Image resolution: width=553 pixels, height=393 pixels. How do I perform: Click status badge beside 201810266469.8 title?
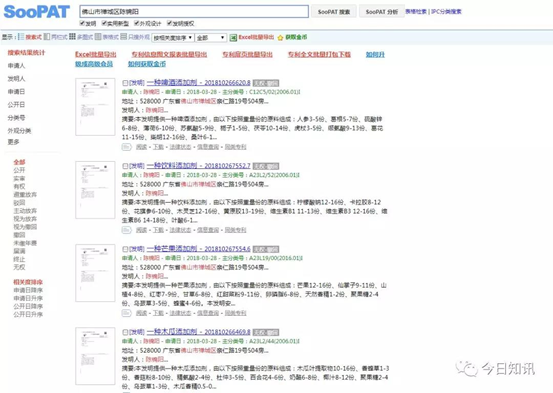(266, 332)
